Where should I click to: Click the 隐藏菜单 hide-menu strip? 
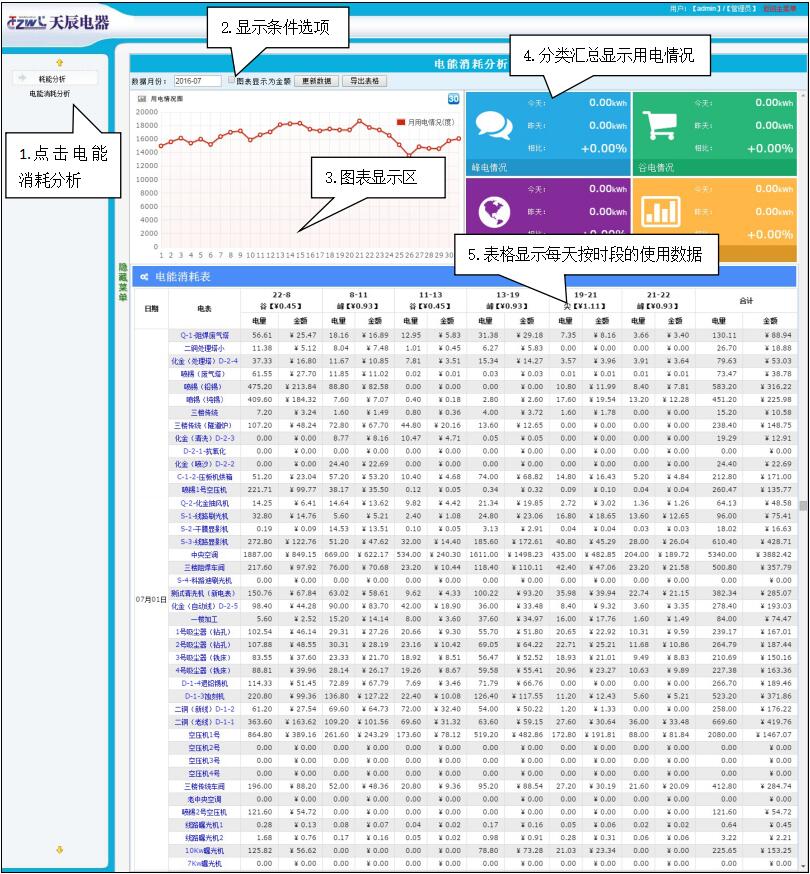123,282
